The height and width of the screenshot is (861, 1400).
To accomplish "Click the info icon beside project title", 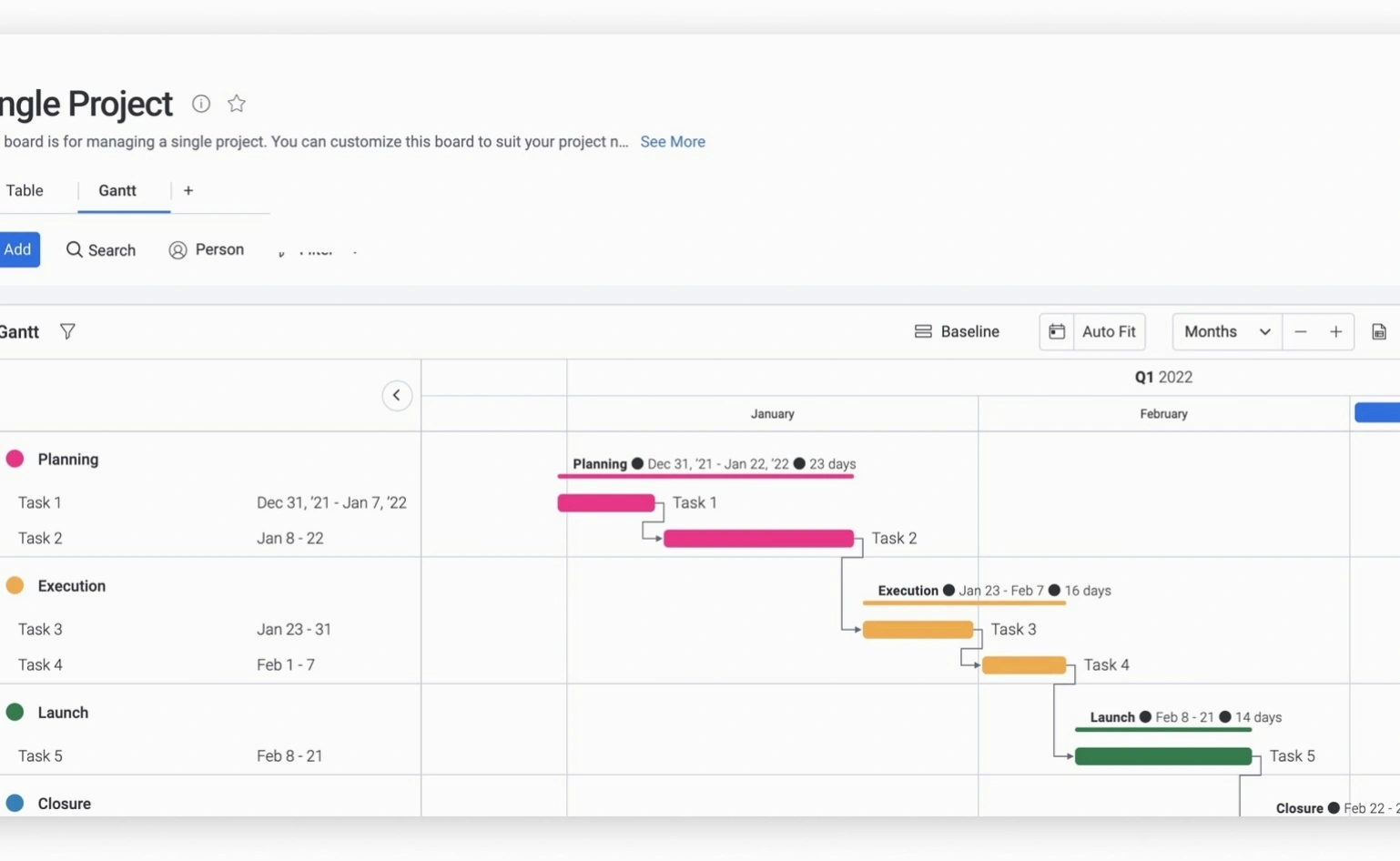I will (201, 104).
